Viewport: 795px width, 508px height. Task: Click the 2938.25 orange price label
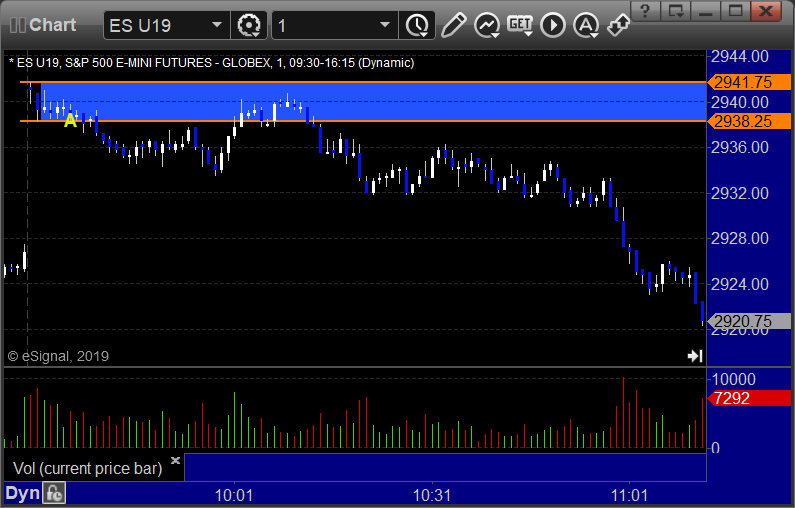pyautogui.click(x=749, y=121)
